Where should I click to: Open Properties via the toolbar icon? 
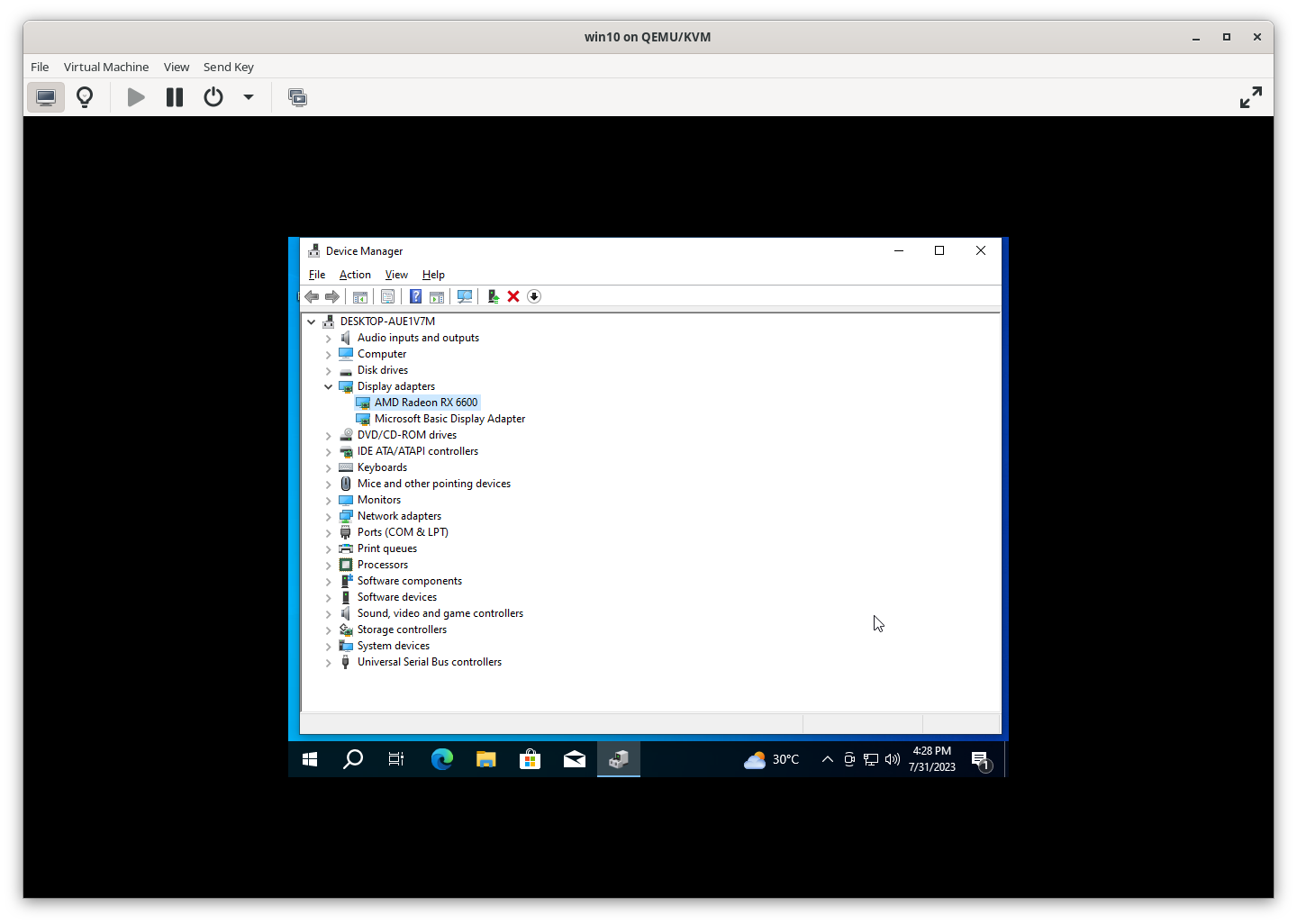pyautogui.click(x=387, y=296)
